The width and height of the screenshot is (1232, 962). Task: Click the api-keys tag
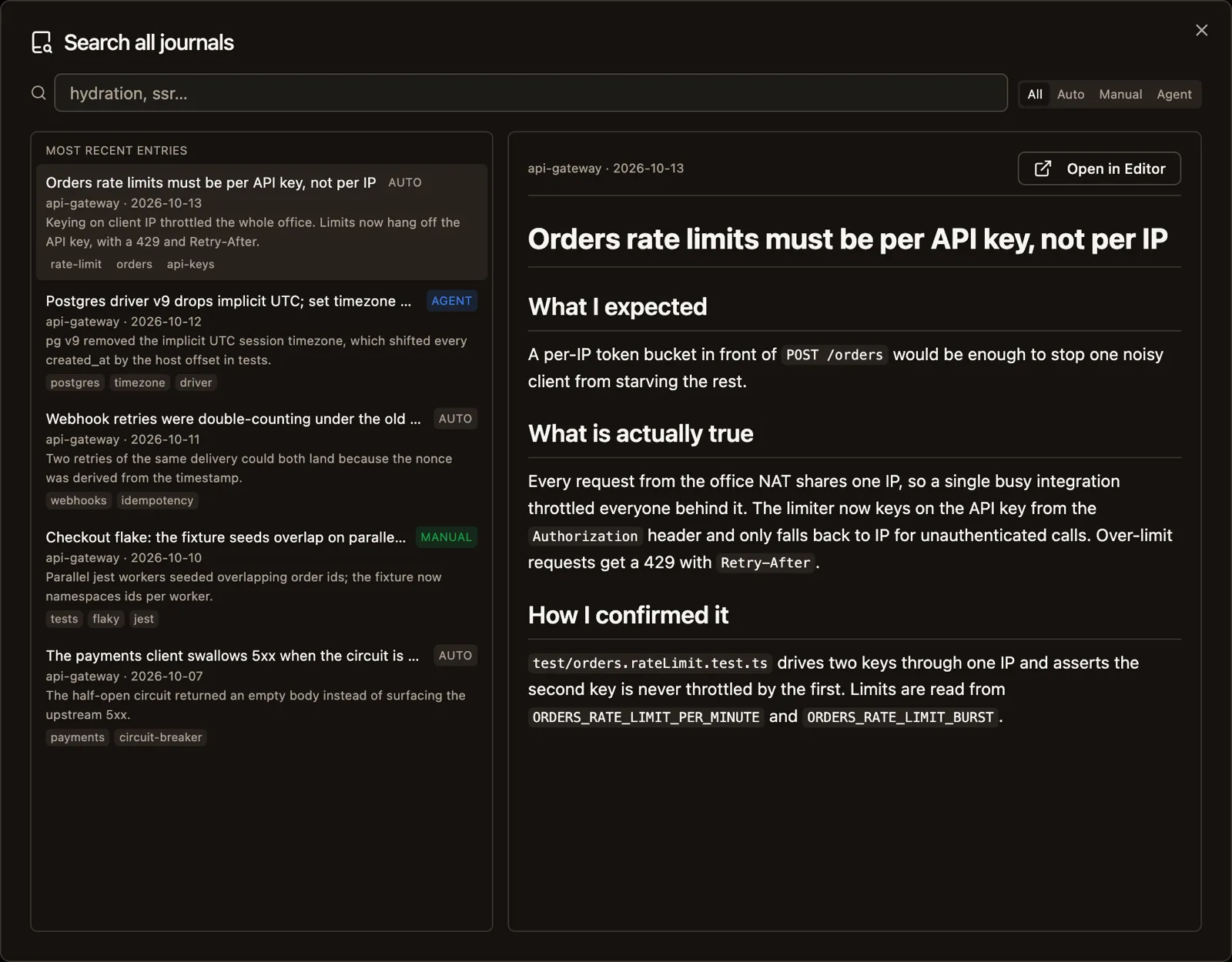[190, 264]
